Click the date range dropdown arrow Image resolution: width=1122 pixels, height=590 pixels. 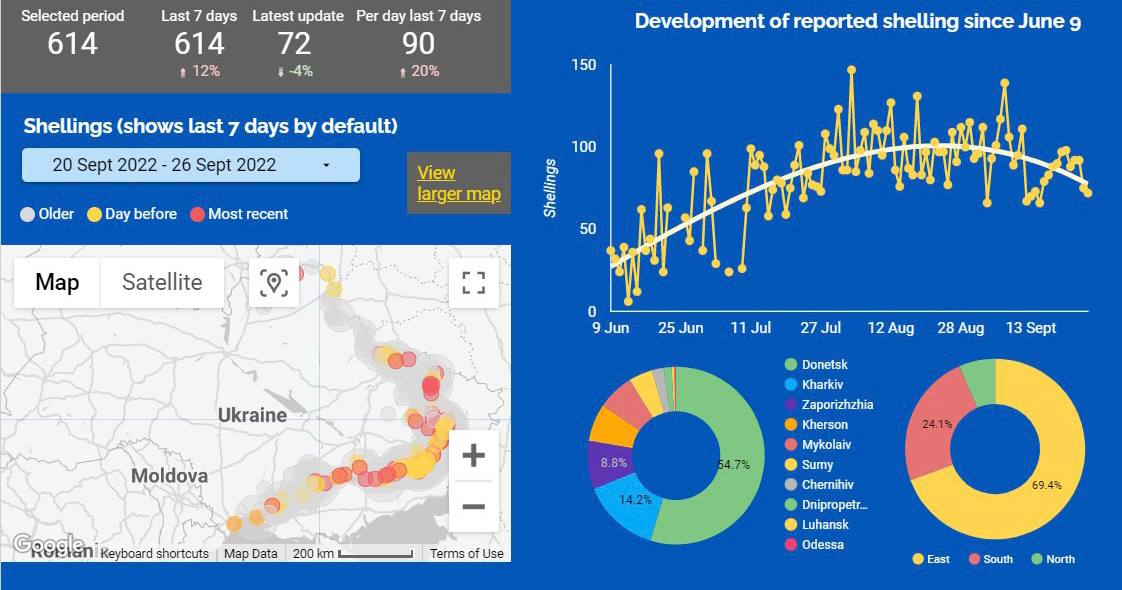click(x=326, y=166)
